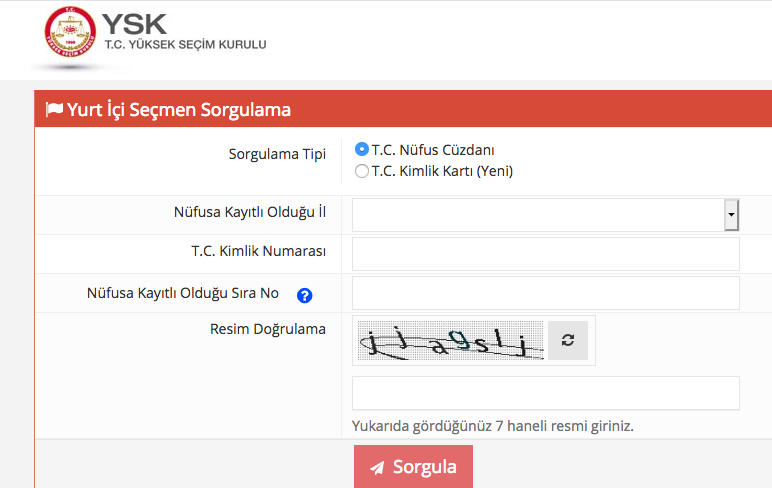
Task: Focus the Nüfusa Kayıtlı Olduğu Sıra No field
Action: pos(545,293)
